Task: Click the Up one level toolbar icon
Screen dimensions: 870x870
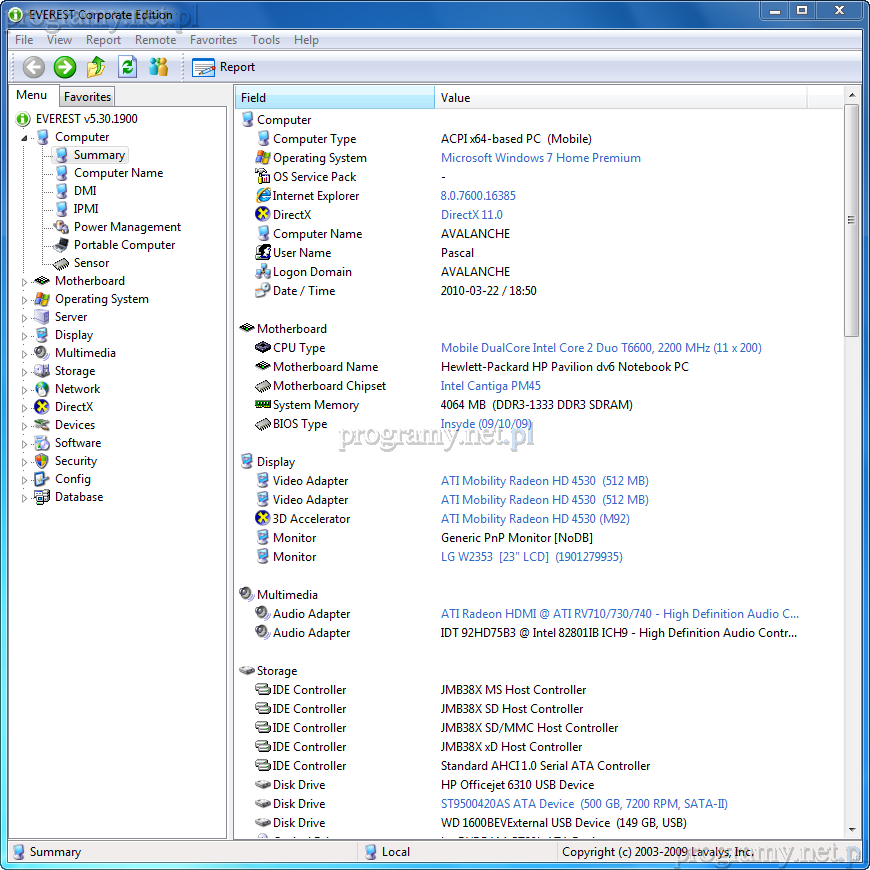Action: [96, 67]
